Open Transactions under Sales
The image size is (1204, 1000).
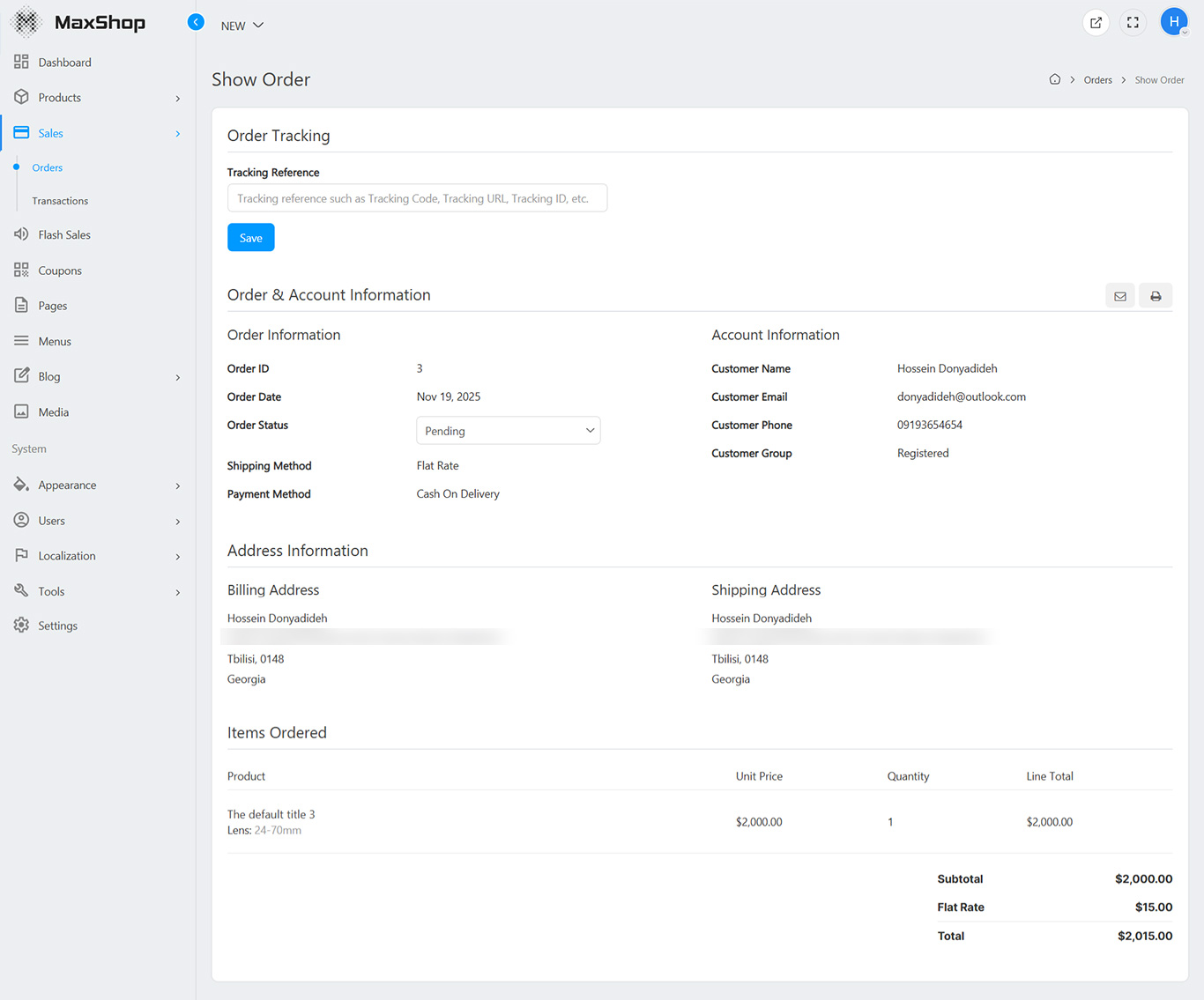point(60,201)
